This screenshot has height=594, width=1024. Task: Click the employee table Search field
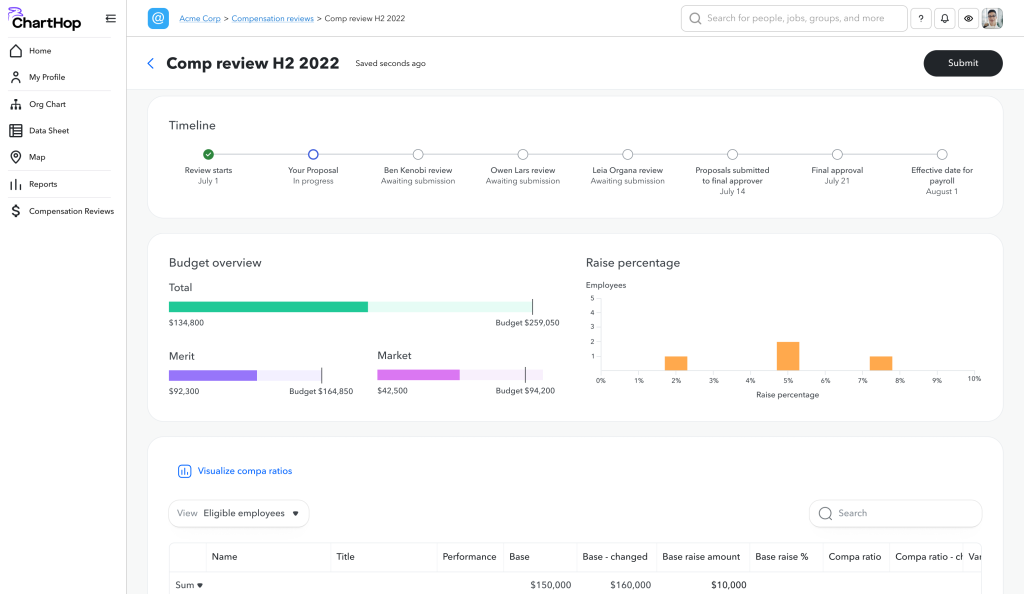click(895, 513)
